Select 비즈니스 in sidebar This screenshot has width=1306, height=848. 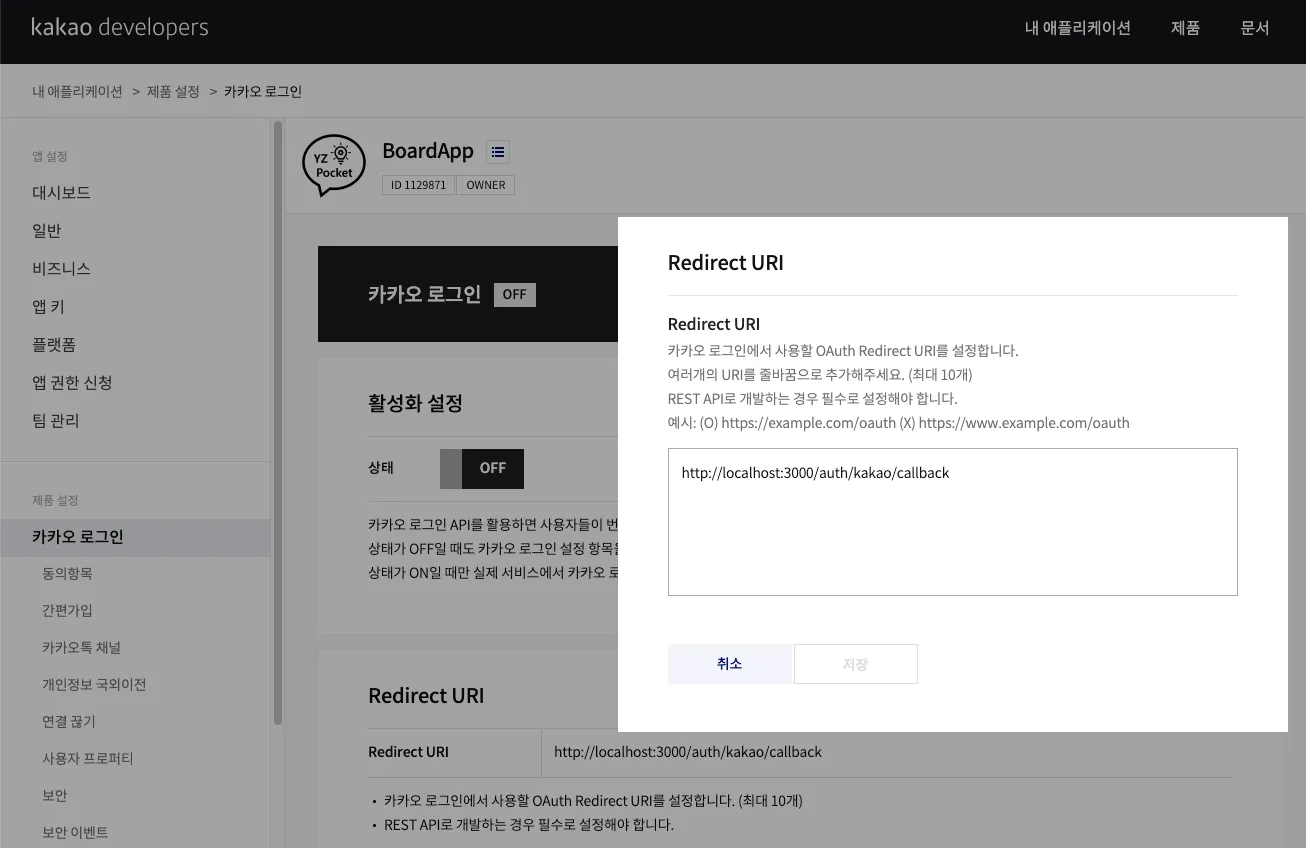62,269
